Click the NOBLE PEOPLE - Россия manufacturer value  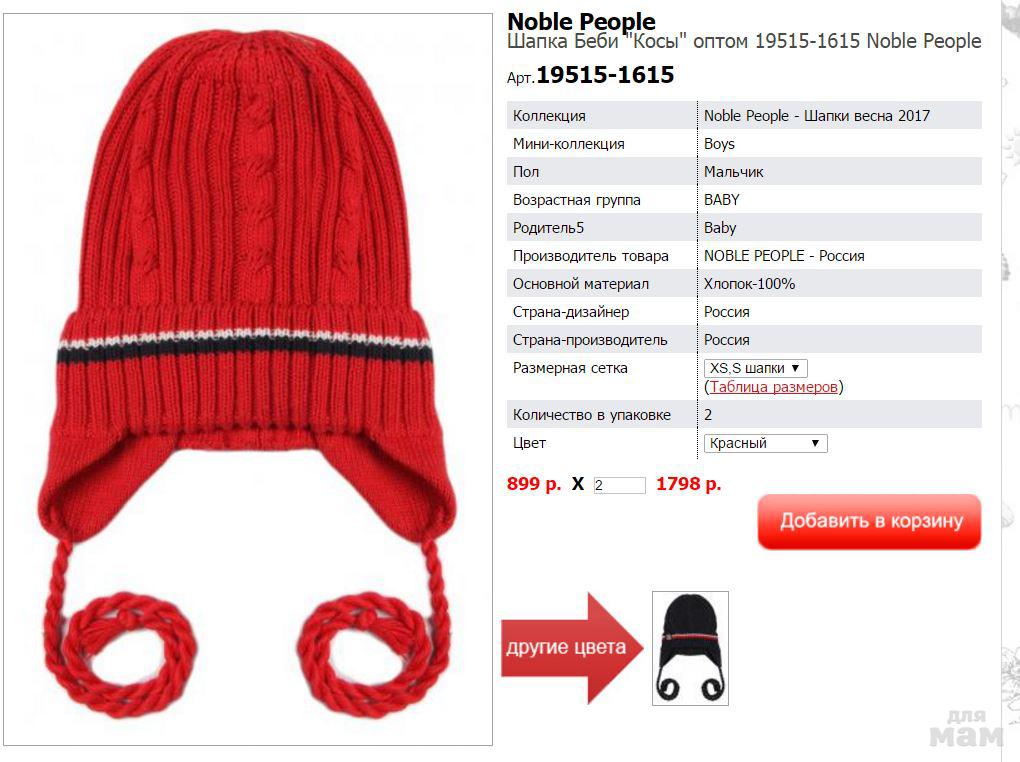[784, 256]
